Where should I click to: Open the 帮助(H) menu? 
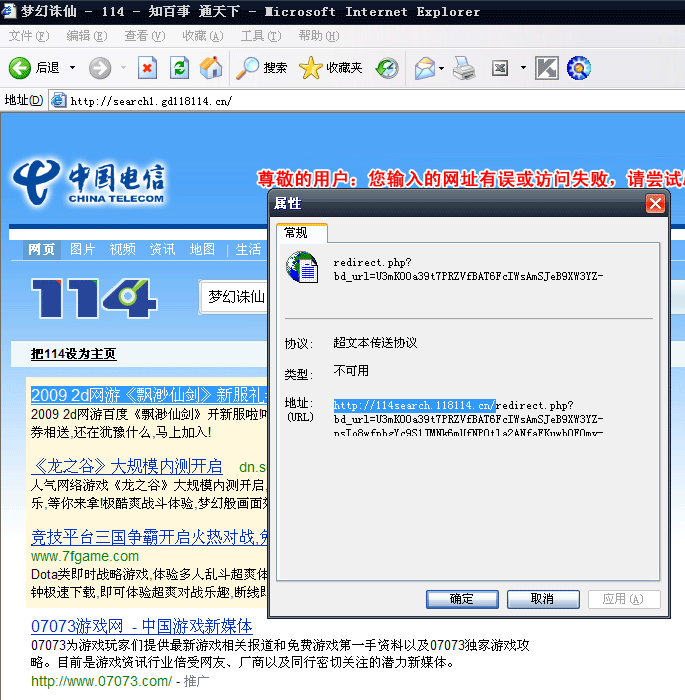click(x=319, y=36)
